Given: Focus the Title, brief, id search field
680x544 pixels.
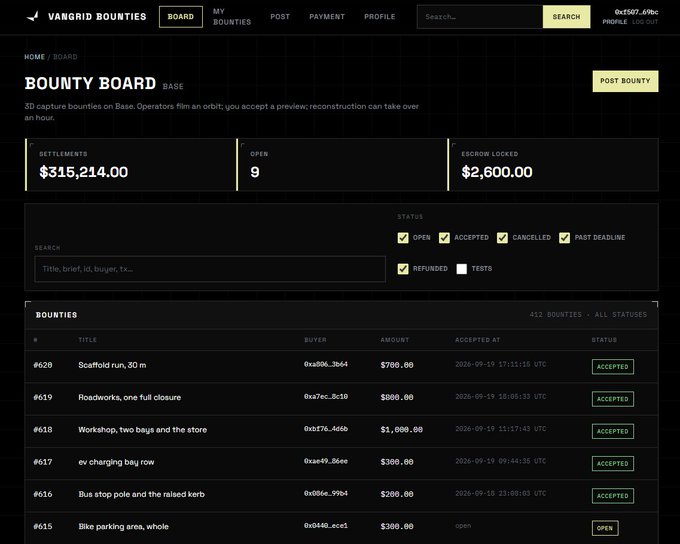Looking at the screenshot, I should point(210,269).
